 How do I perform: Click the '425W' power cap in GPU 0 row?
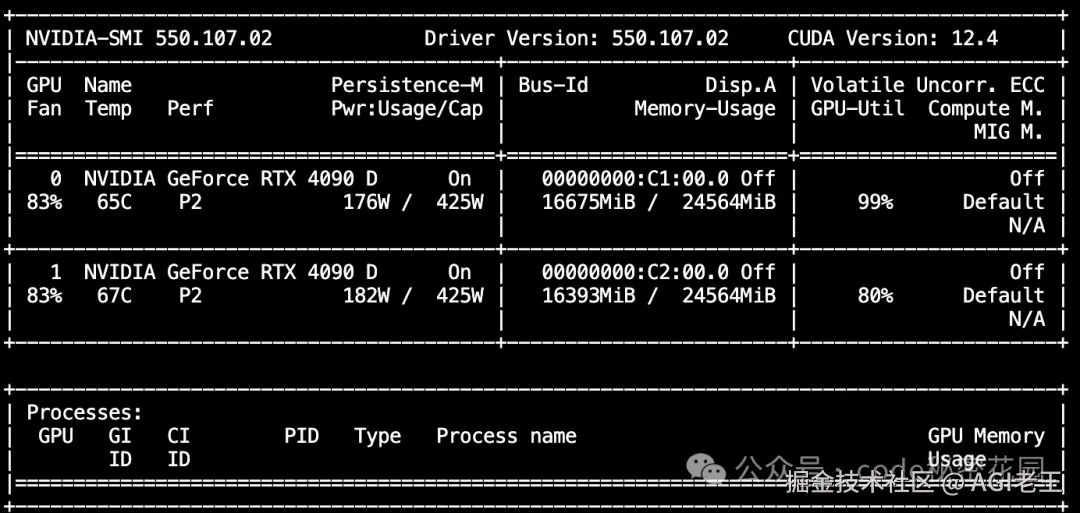point(459,202)
